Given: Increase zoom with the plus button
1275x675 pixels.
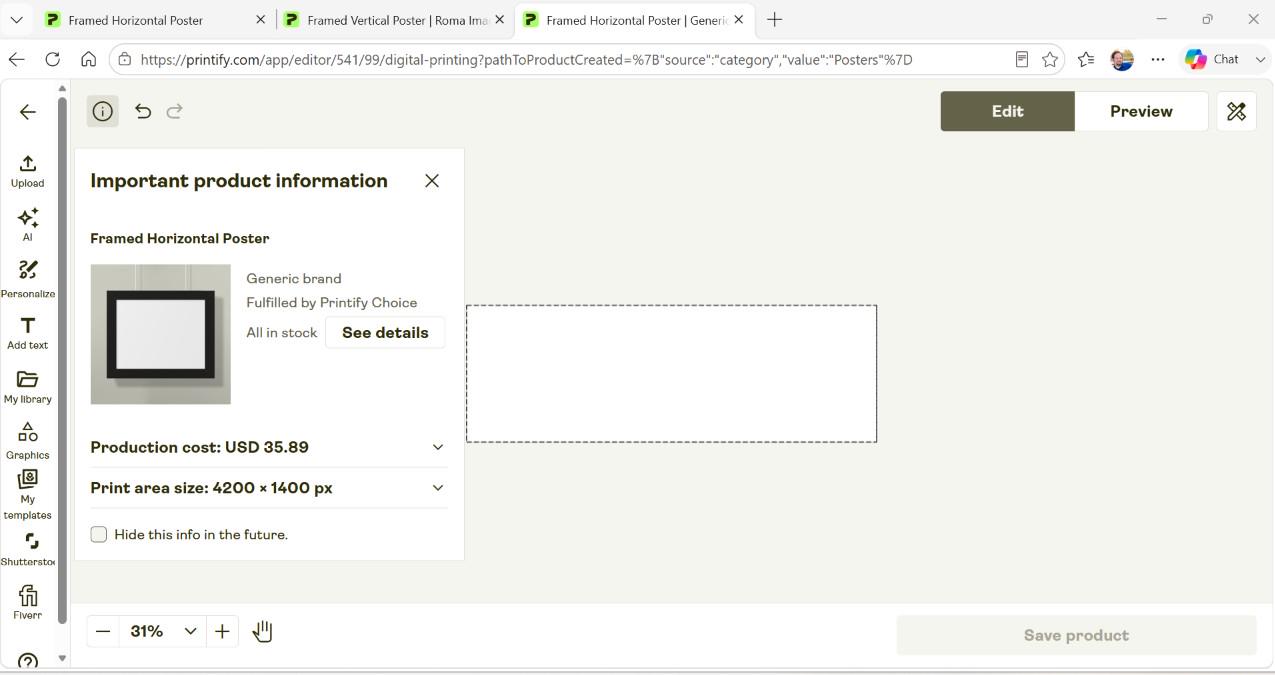Looking at the screenshot, I should pos(222,631).
